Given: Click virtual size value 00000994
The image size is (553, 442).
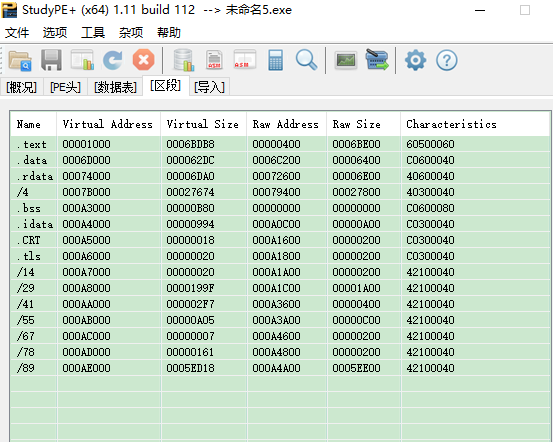Looking at the screenshot, I should pyautogui.click(x=190, y=224).
